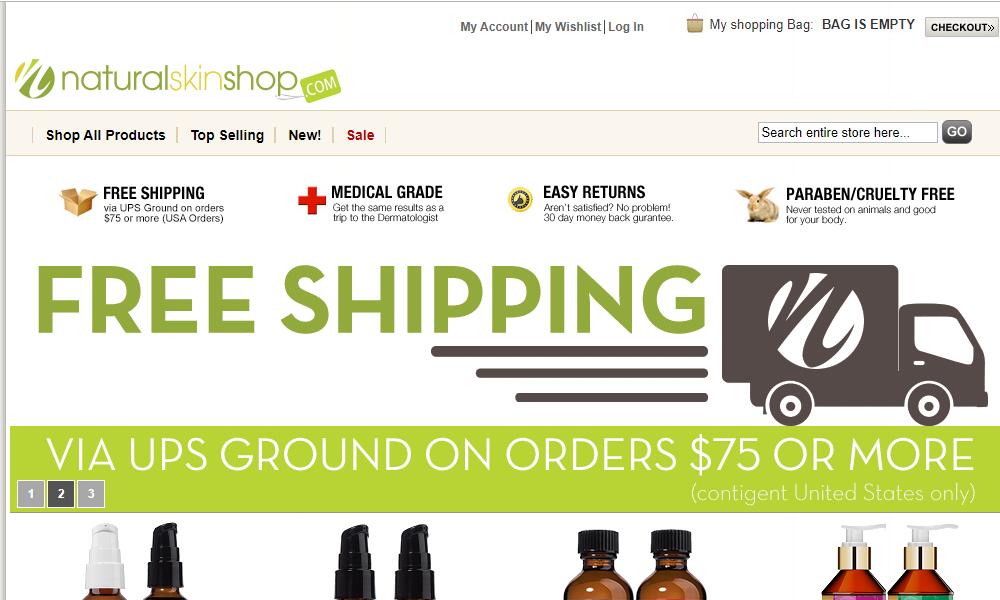The width and height of the screenshot is (1000, 600).
Task: Open the My Account link
Action: 494,27
